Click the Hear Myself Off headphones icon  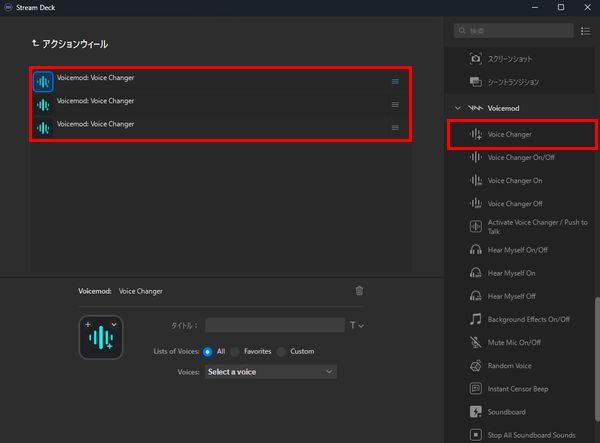pos(475,296)
